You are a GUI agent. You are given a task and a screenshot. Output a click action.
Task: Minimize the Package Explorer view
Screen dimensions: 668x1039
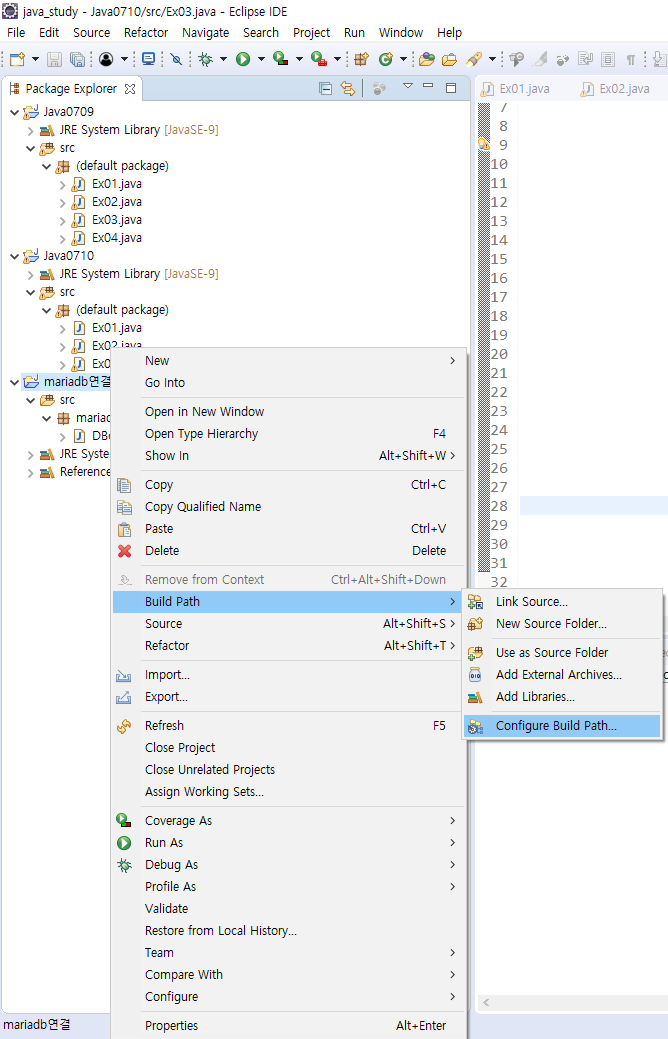428,86
